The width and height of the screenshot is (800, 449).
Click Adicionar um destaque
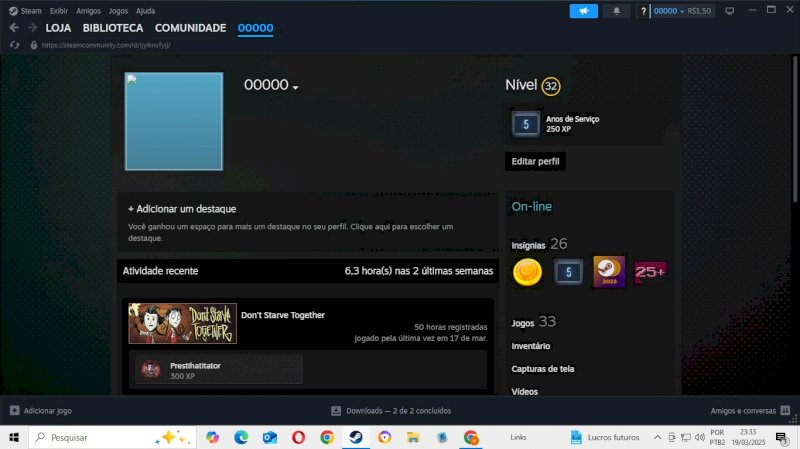tap(182, 209)
